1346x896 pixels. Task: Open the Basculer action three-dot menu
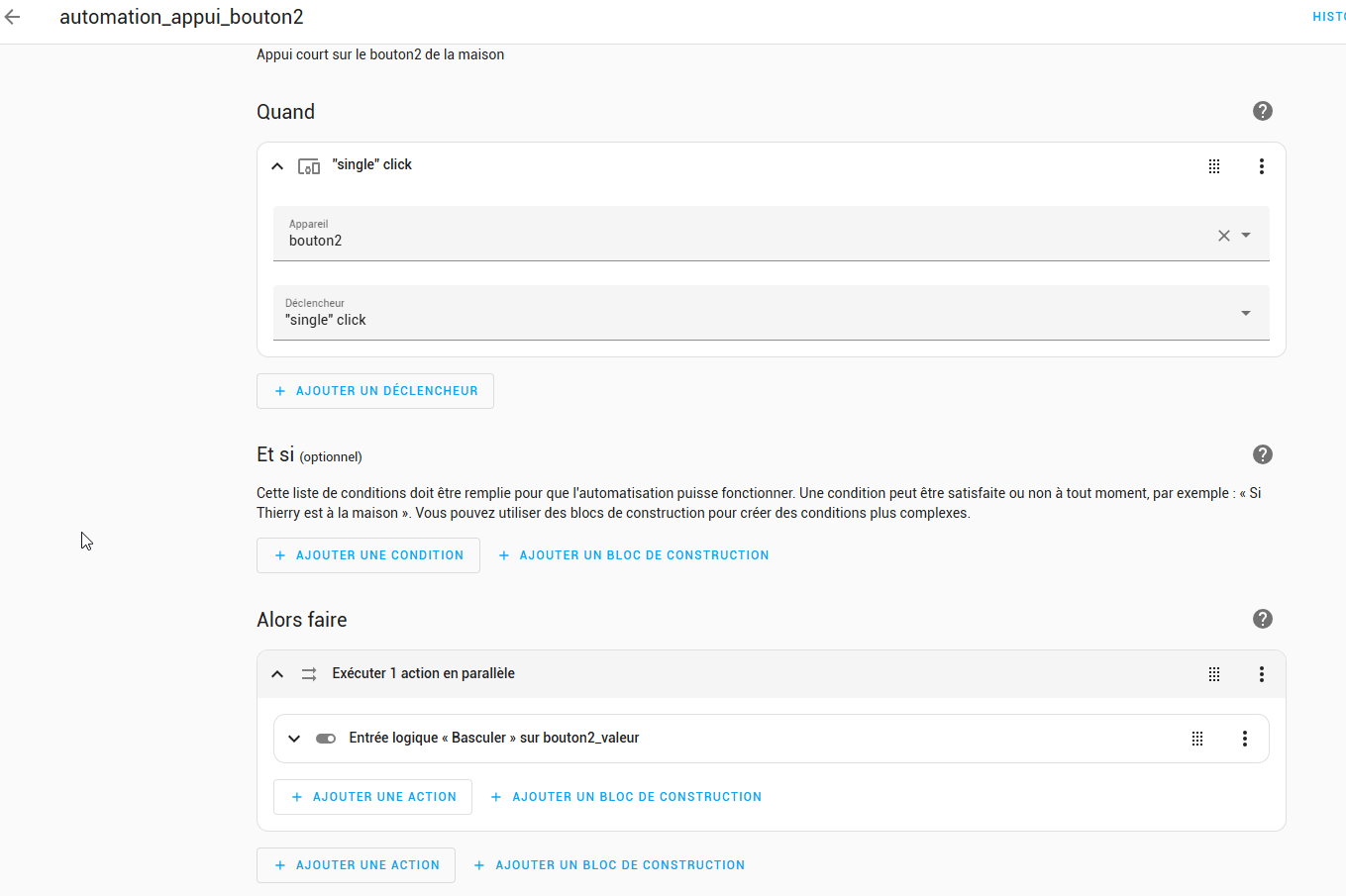coord(1245,739)
